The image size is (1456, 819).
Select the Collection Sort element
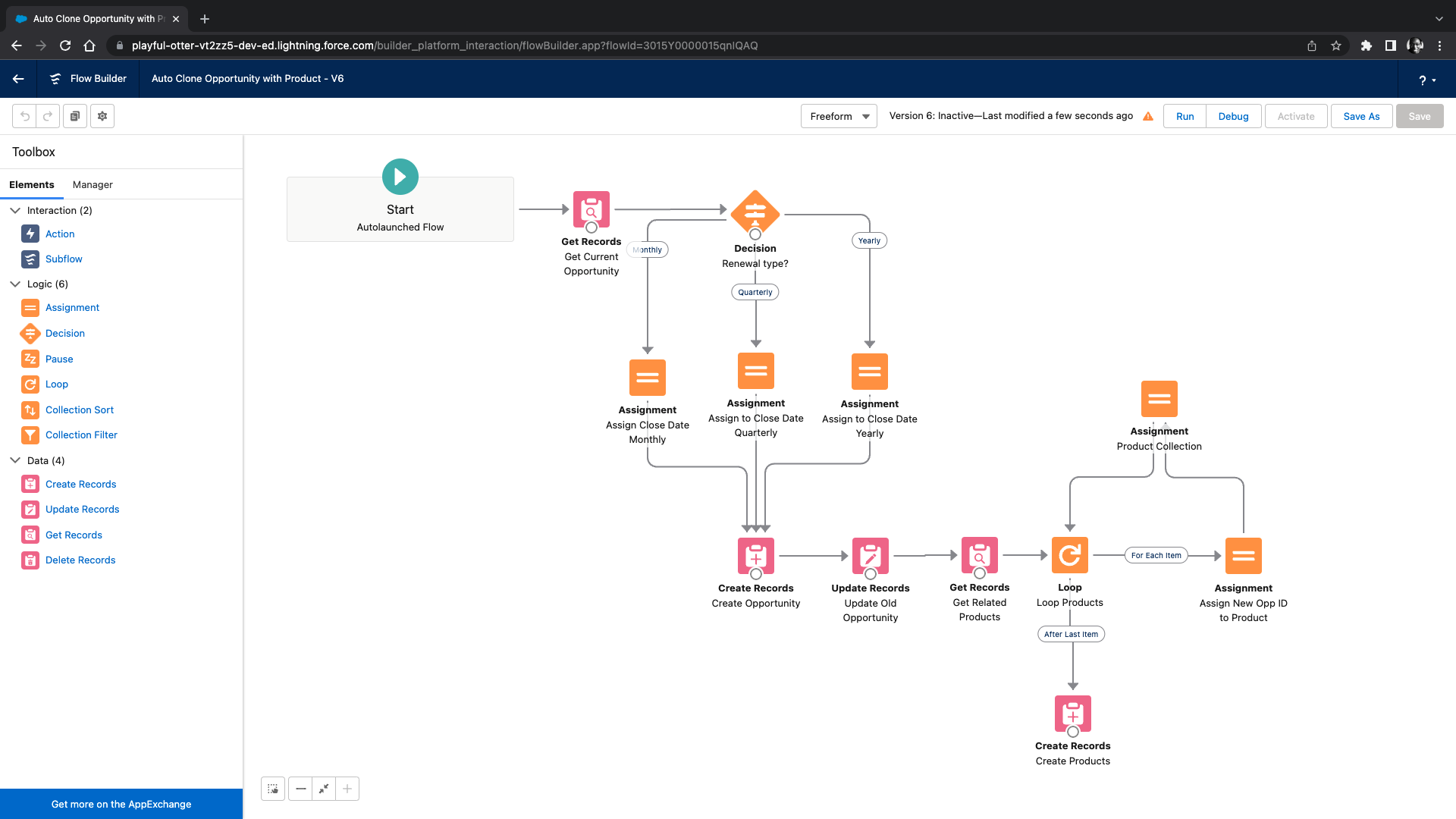coord(79,409)
